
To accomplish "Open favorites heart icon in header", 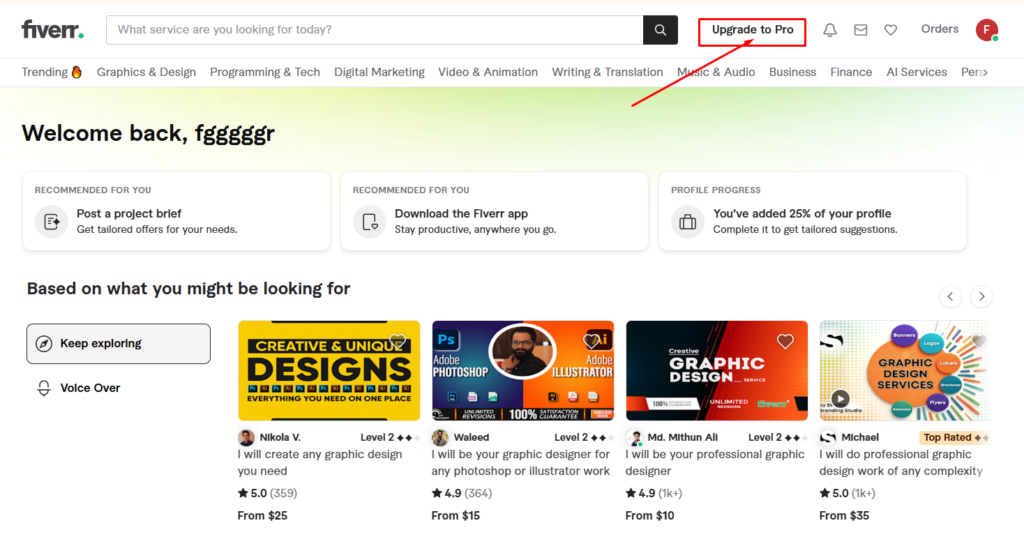I will (891, 30).
